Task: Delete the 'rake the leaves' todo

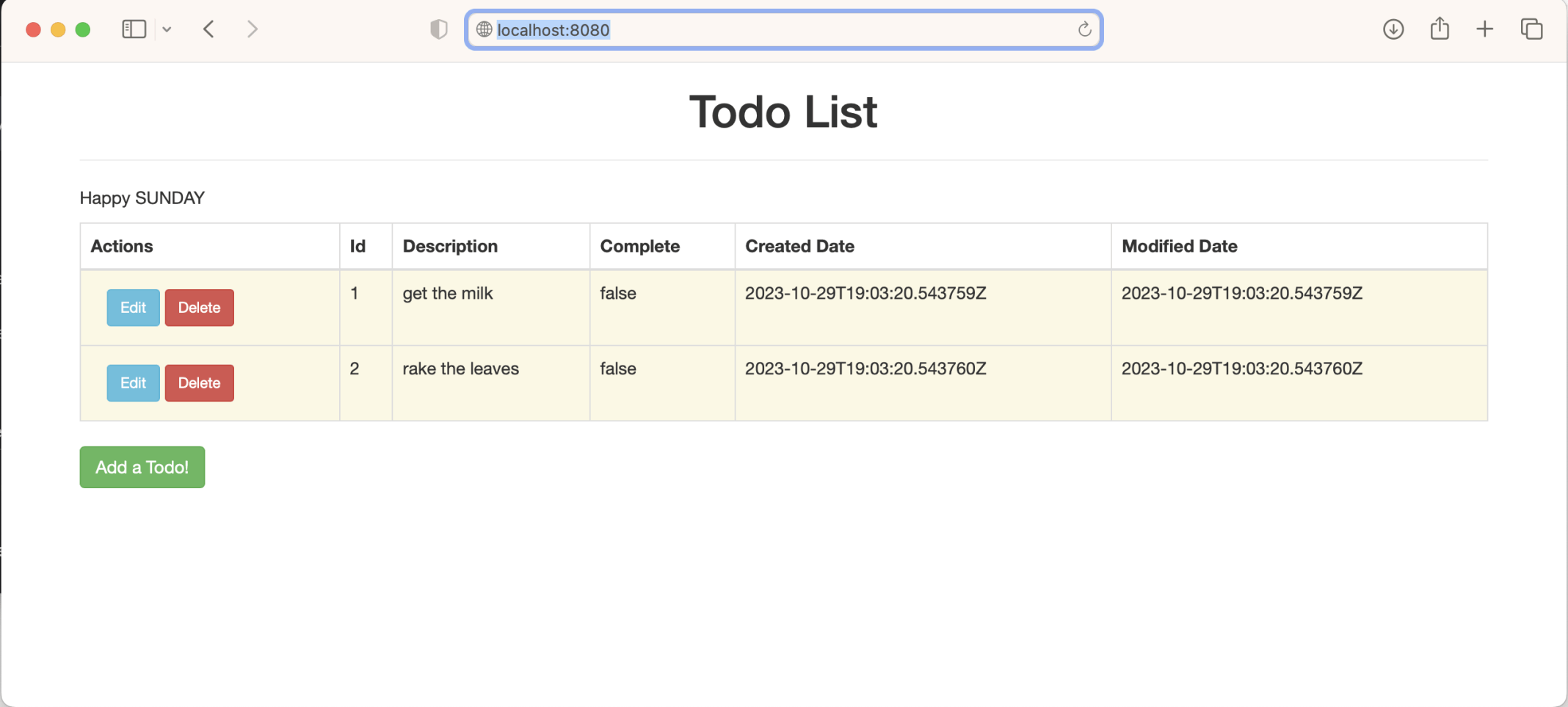Action: (199, 383)
